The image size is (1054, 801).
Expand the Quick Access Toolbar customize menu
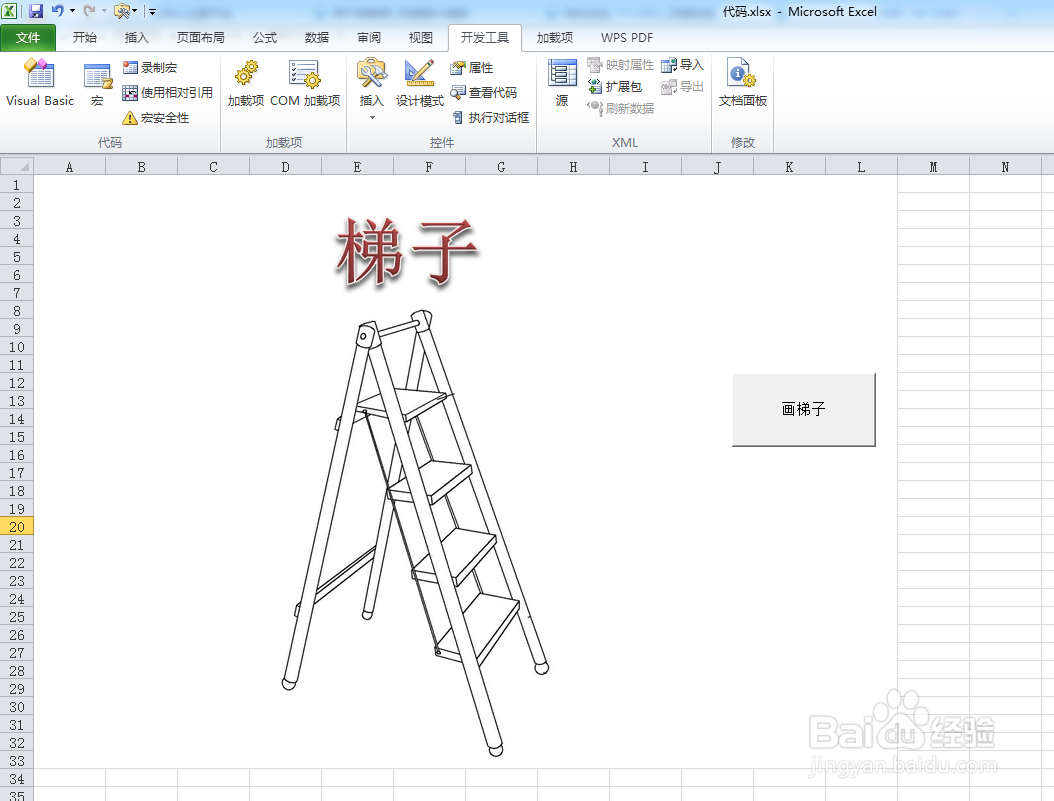click(152, 10)
